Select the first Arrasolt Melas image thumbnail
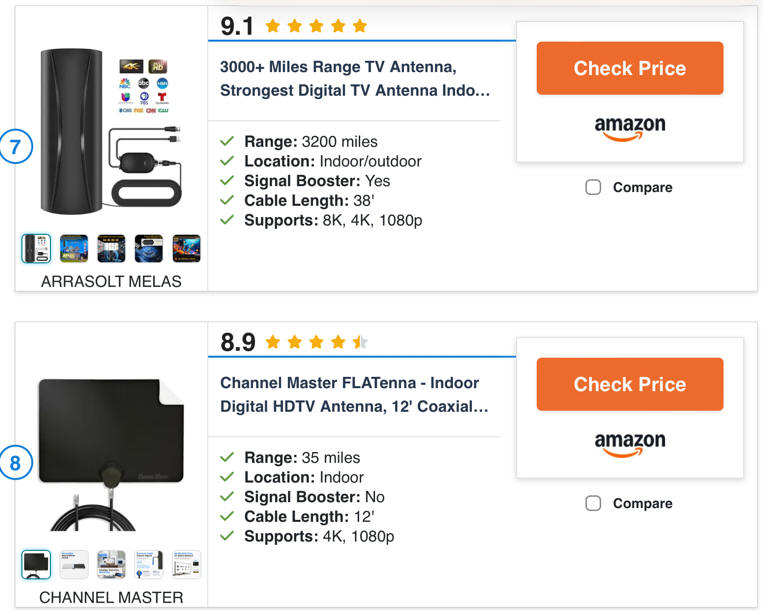 click(36, 248)
